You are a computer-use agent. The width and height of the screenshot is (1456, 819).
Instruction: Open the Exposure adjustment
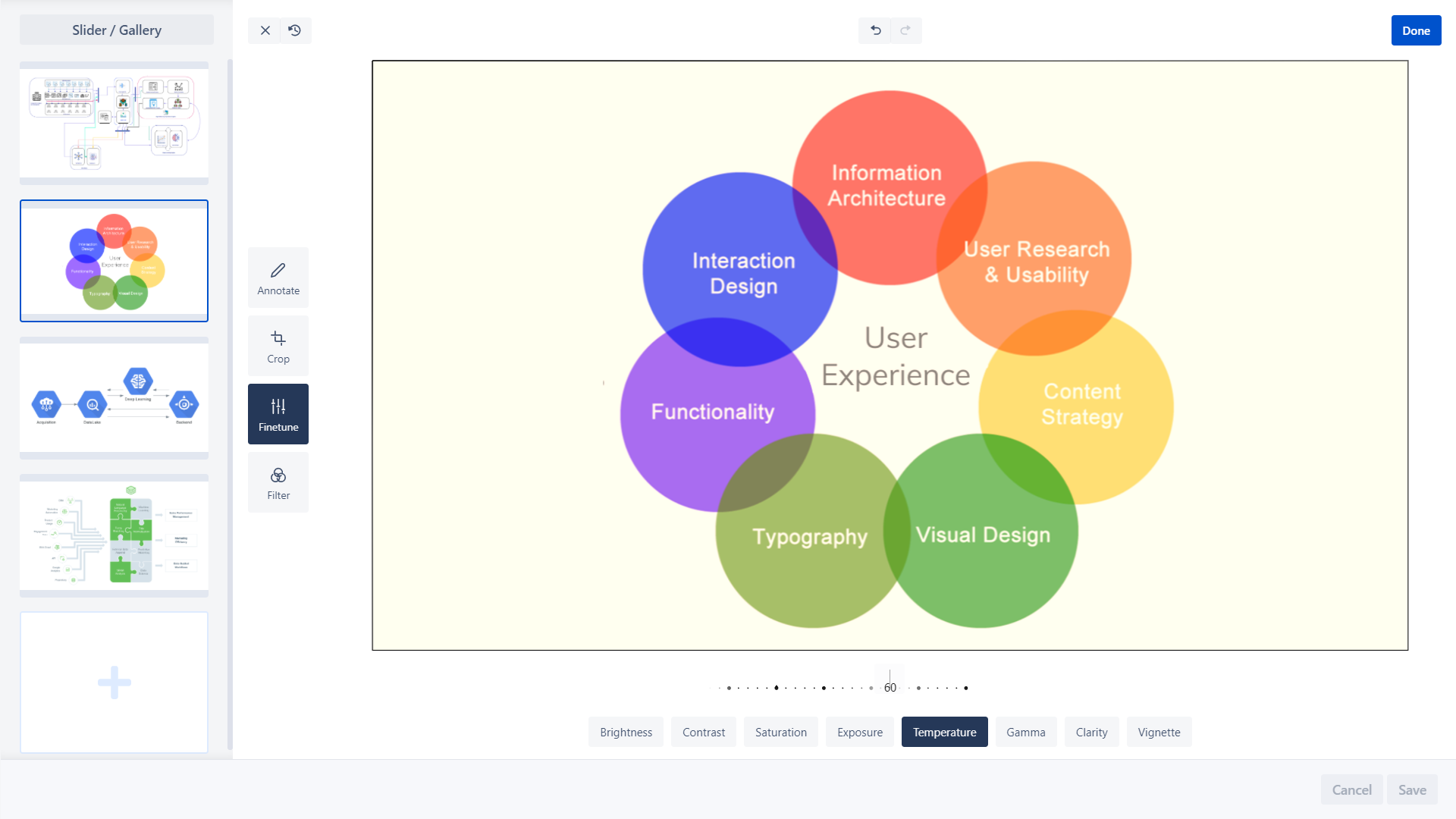(859, 732)
